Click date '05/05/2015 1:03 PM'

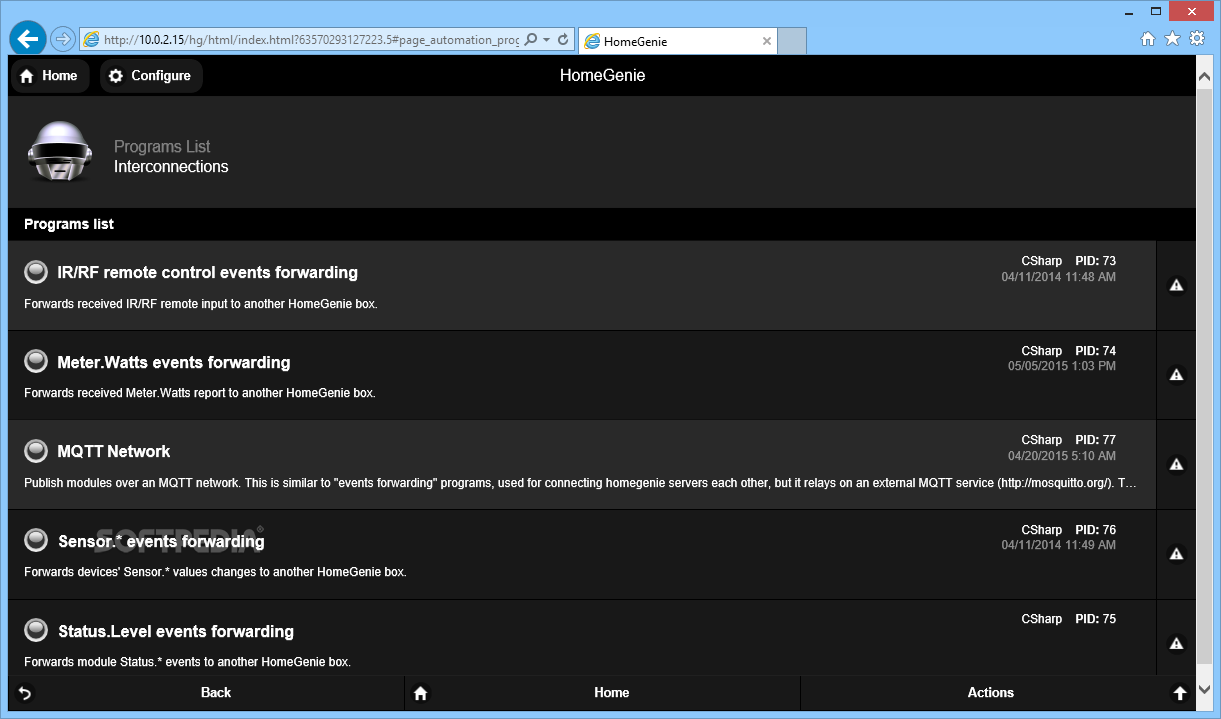click(x=1062, y=366)
